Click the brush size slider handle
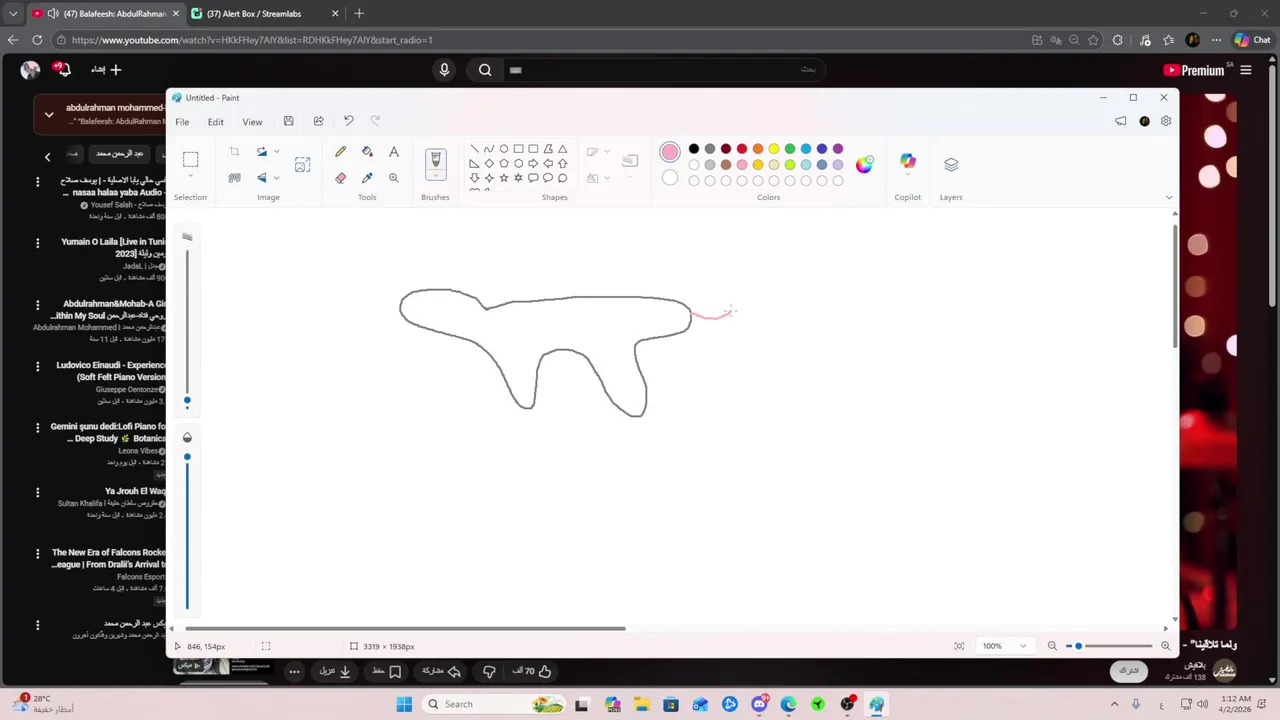The width and height of the screenshot is (1280, 720). (187, 401)
